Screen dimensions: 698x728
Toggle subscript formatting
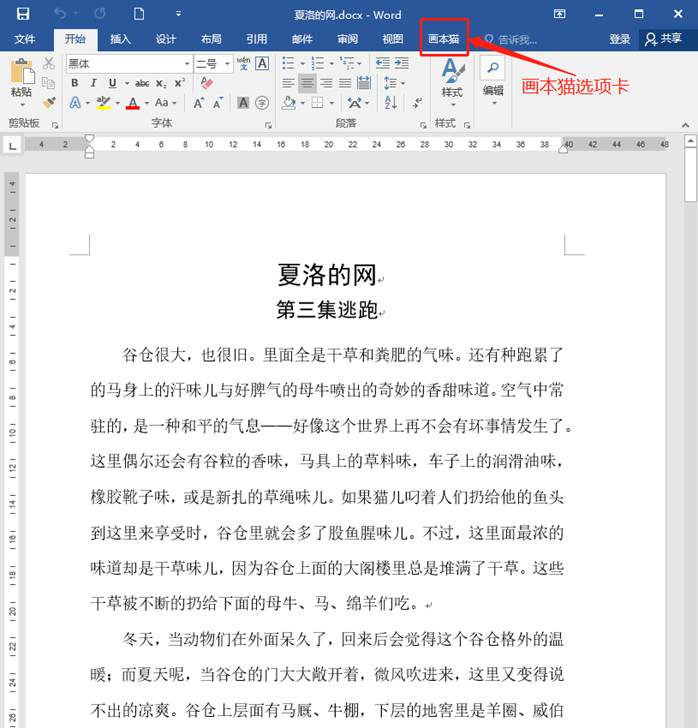161,84
